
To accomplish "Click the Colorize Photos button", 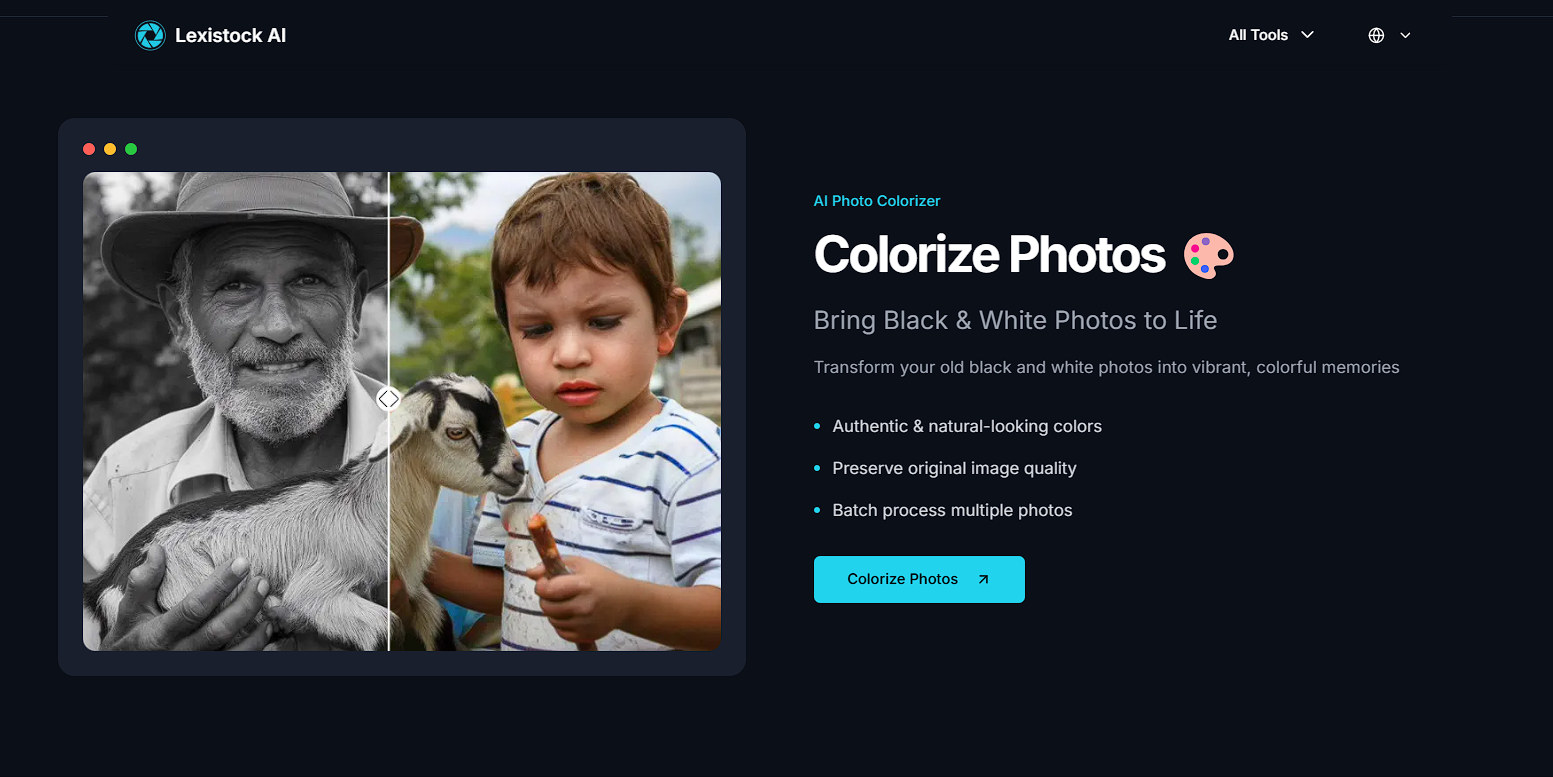I will coord(919,579).
